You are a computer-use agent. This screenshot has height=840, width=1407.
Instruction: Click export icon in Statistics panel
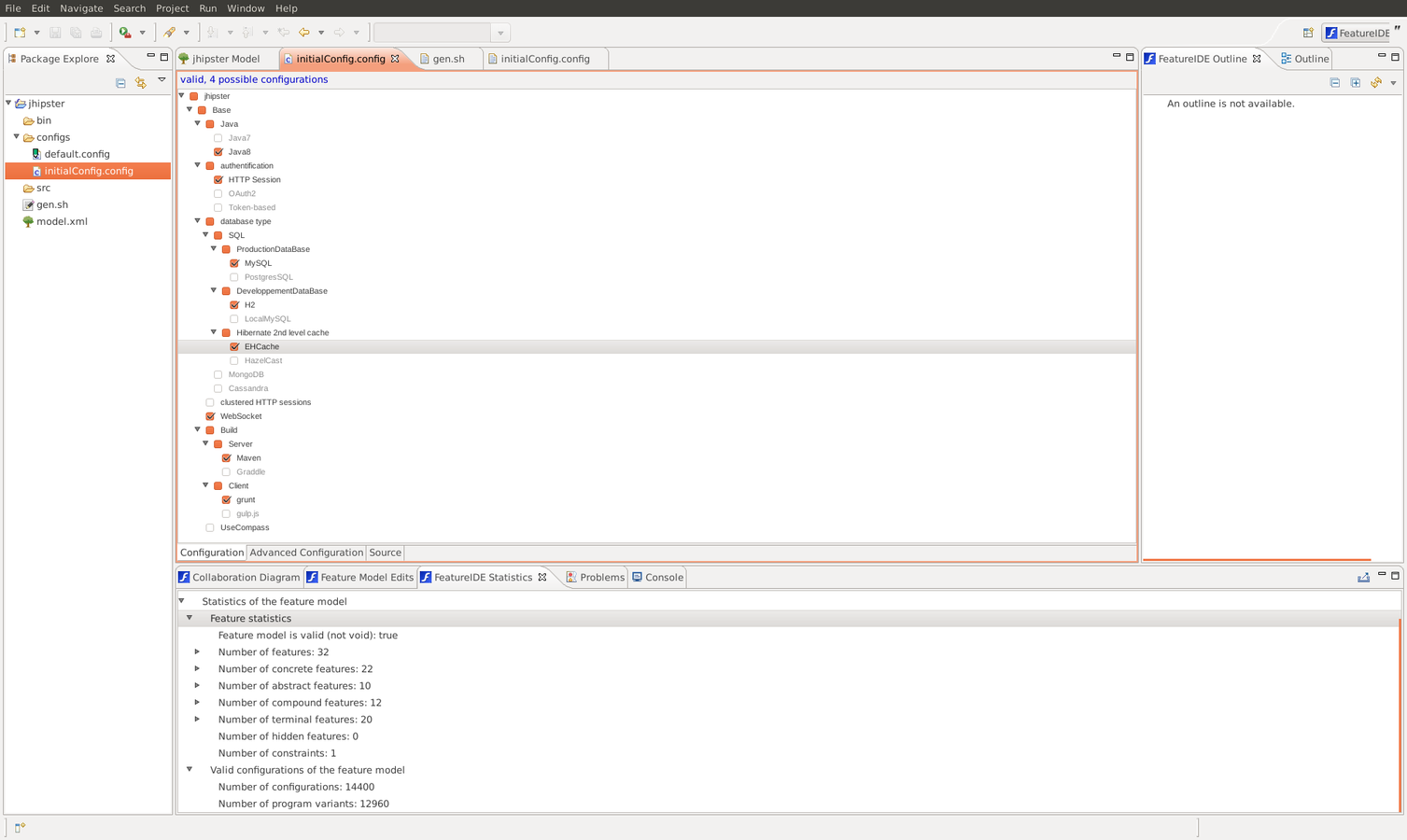pyautogui.click(x=1363, y=577)
